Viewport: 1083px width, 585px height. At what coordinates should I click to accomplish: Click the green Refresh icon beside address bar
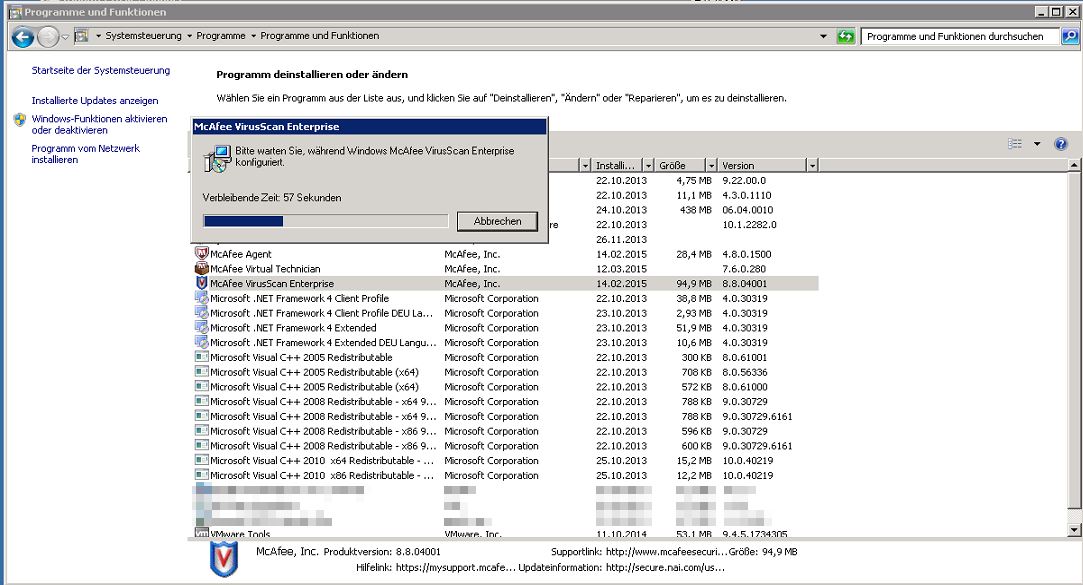click(x=845, y=37)
